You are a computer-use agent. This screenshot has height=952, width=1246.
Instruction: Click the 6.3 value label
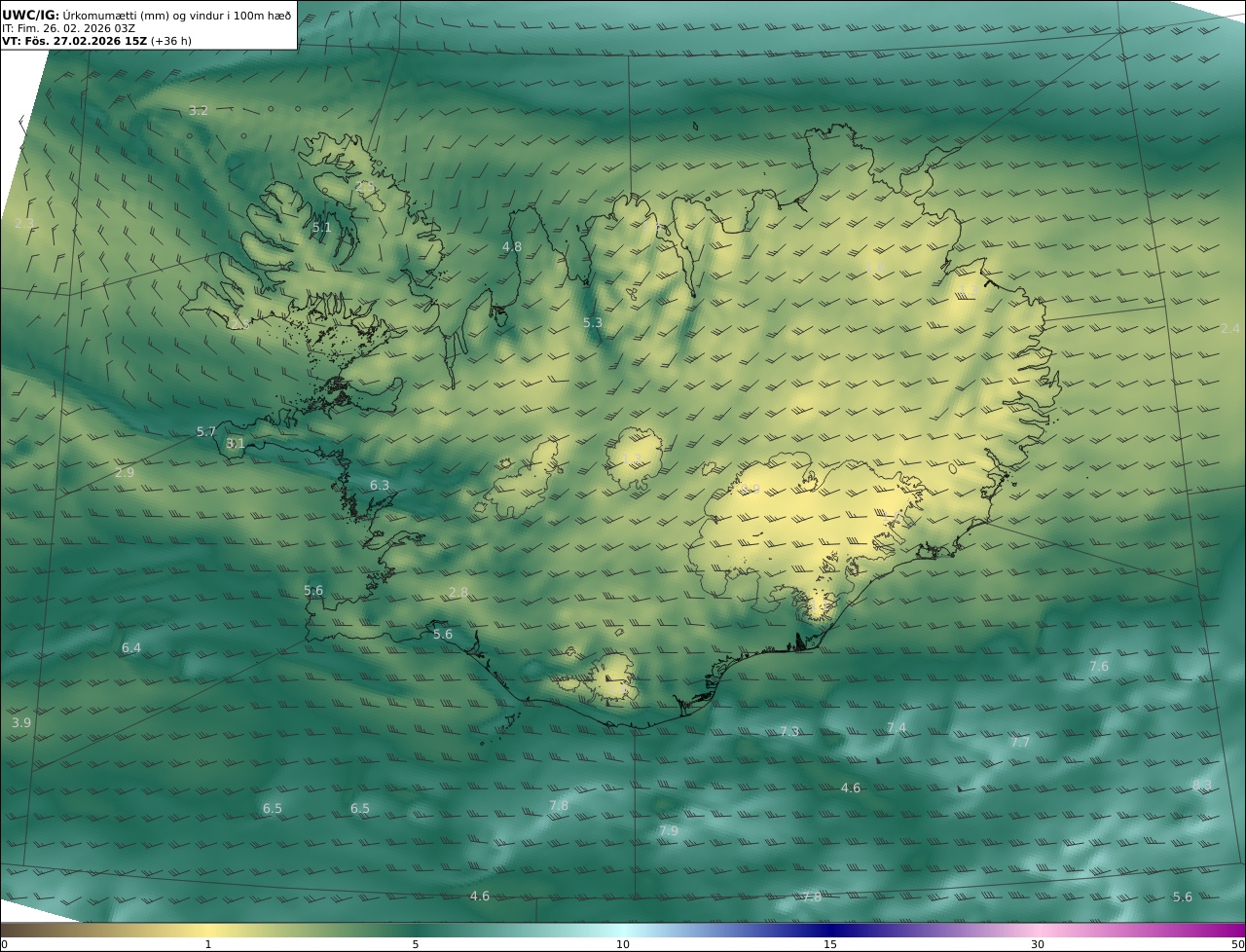[x=380, y=486]
